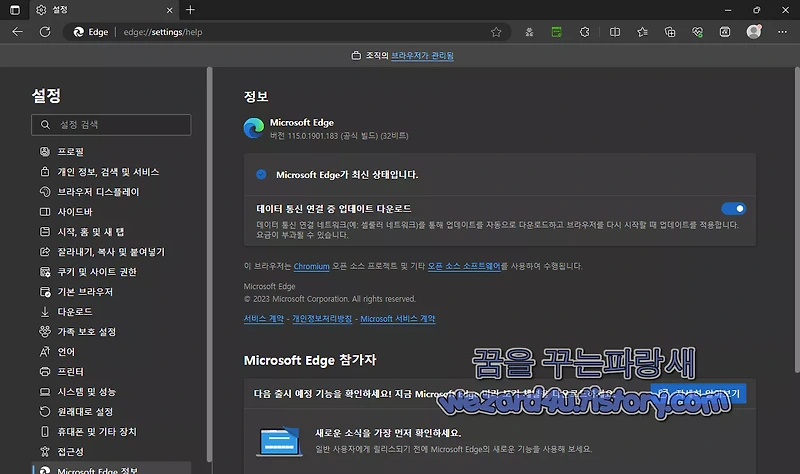Screen dimensions: 800x474
Task: Open the 개인정보처리방침 link
Action: tap(322, 319)
